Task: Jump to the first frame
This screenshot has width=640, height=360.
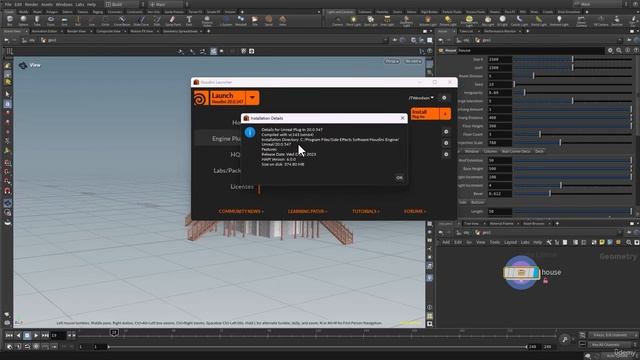Action: pyautogui.click(x=9, y=336)
